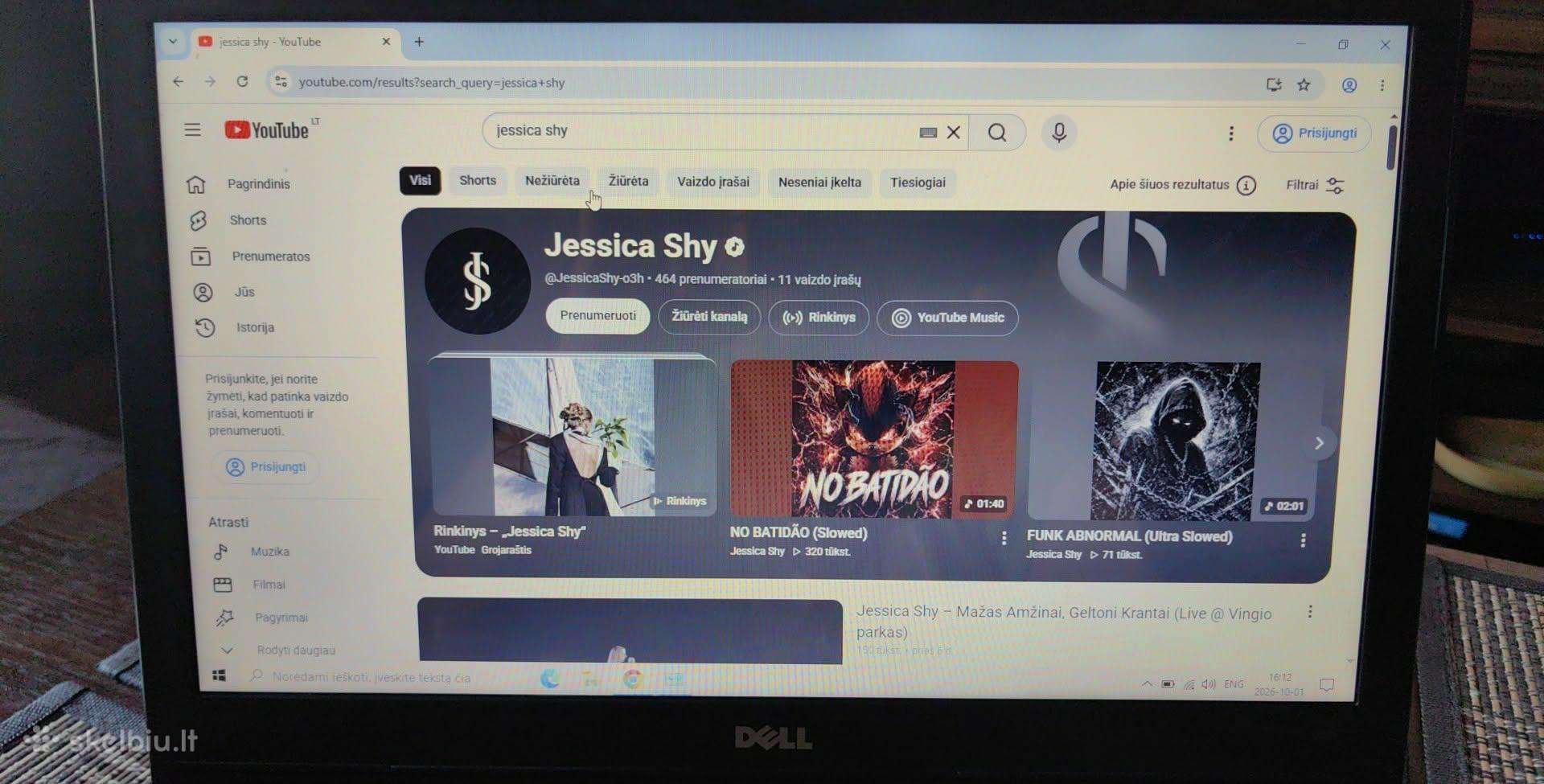Open the Chrome tab search dropdown
Image resolution: width=1544 pixels, height=784 pixels.
click(172, 41)
